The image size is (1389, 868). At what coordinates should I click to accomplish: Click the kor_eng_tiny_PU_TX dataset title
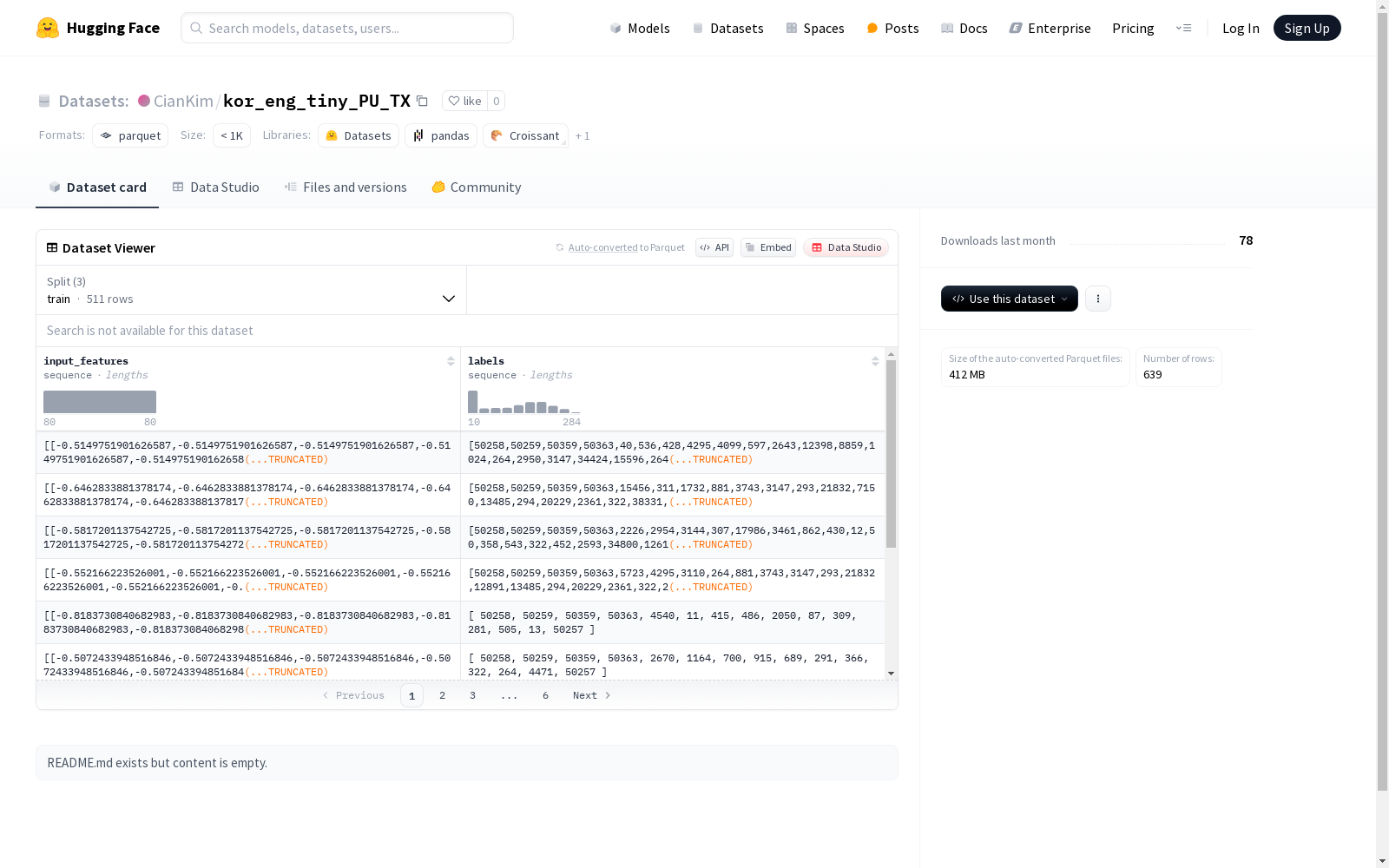coord(317,101)
